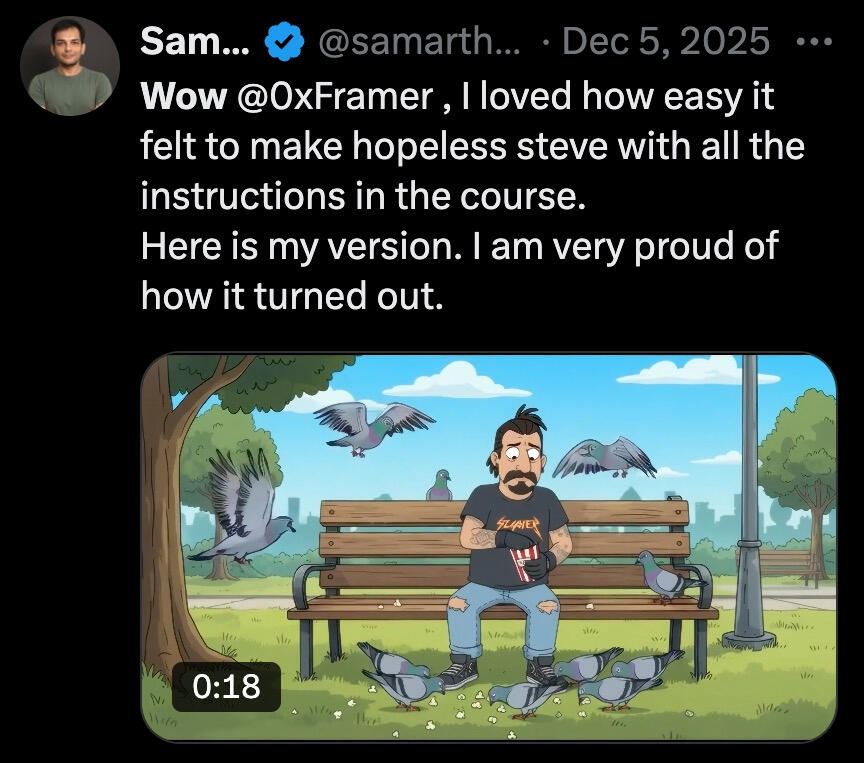Screen dimensions: 864x763
Task: Open the three-dot more options menu
Action: 814,41
